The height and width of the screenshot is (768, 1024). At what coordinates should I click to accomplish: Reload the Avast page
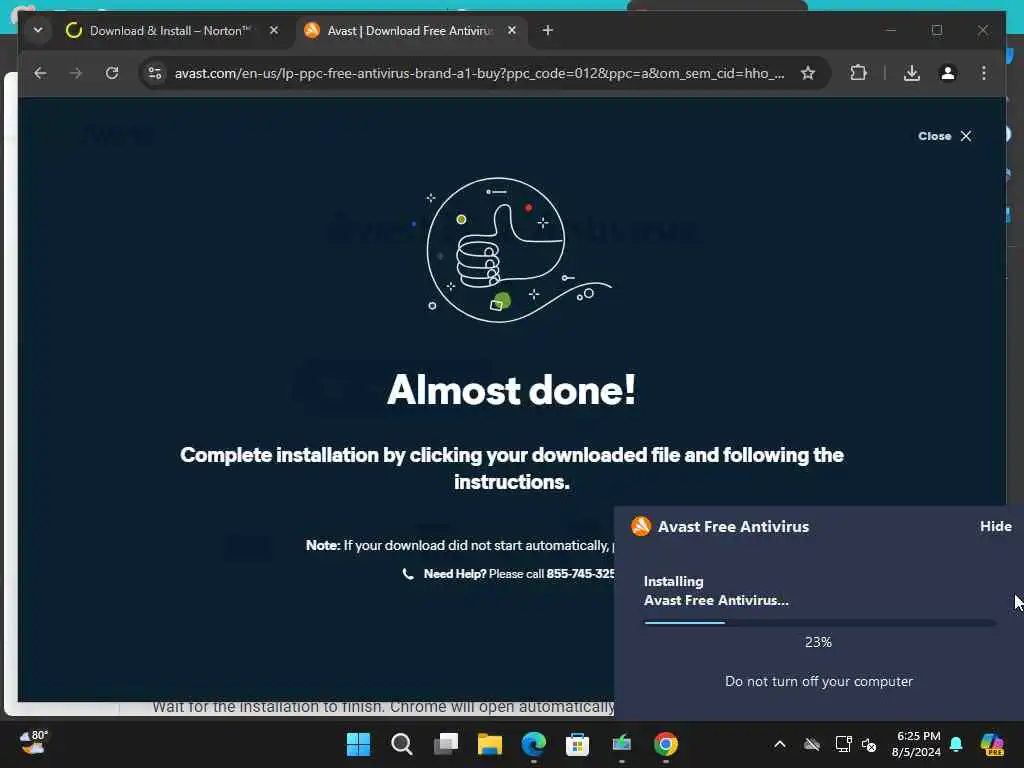[x=112, y=73]
